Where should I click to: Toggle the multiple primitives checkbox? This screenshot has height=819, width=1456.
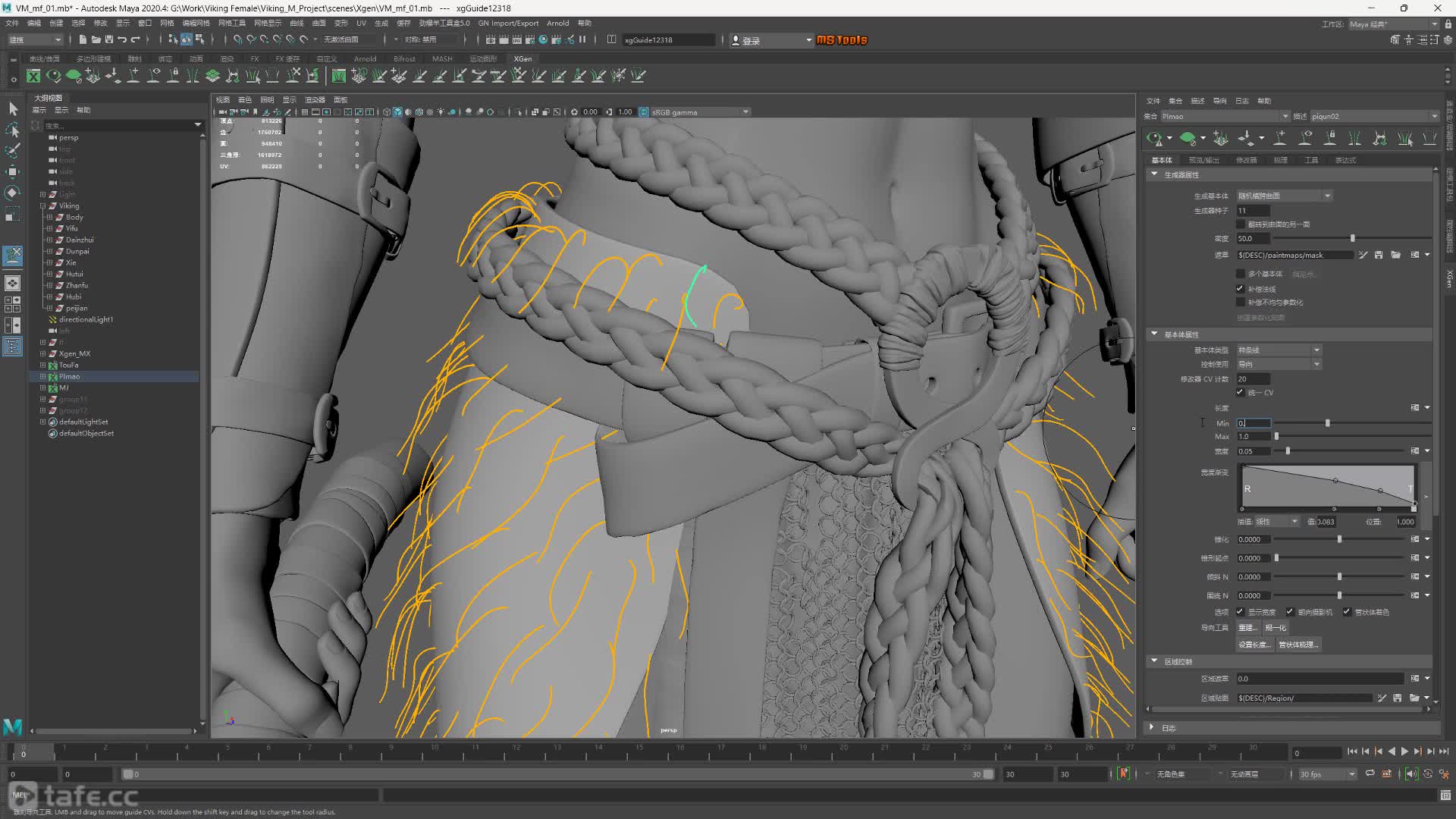(1241, 274)
